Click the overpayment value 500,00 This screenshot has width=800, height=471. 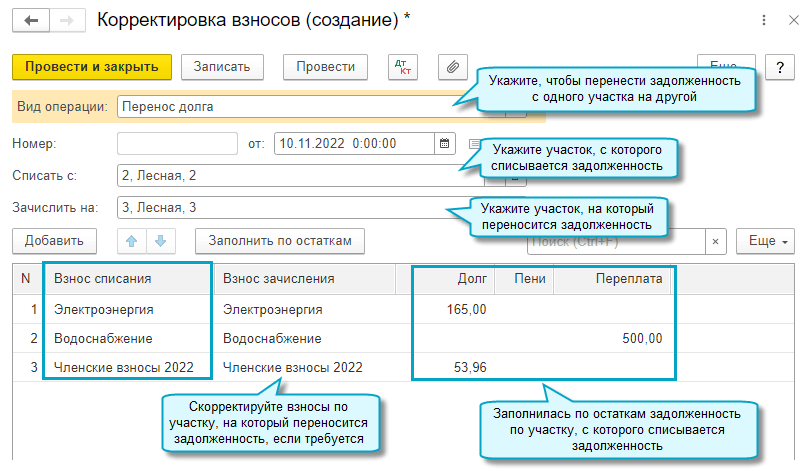(x=642, y=339)
